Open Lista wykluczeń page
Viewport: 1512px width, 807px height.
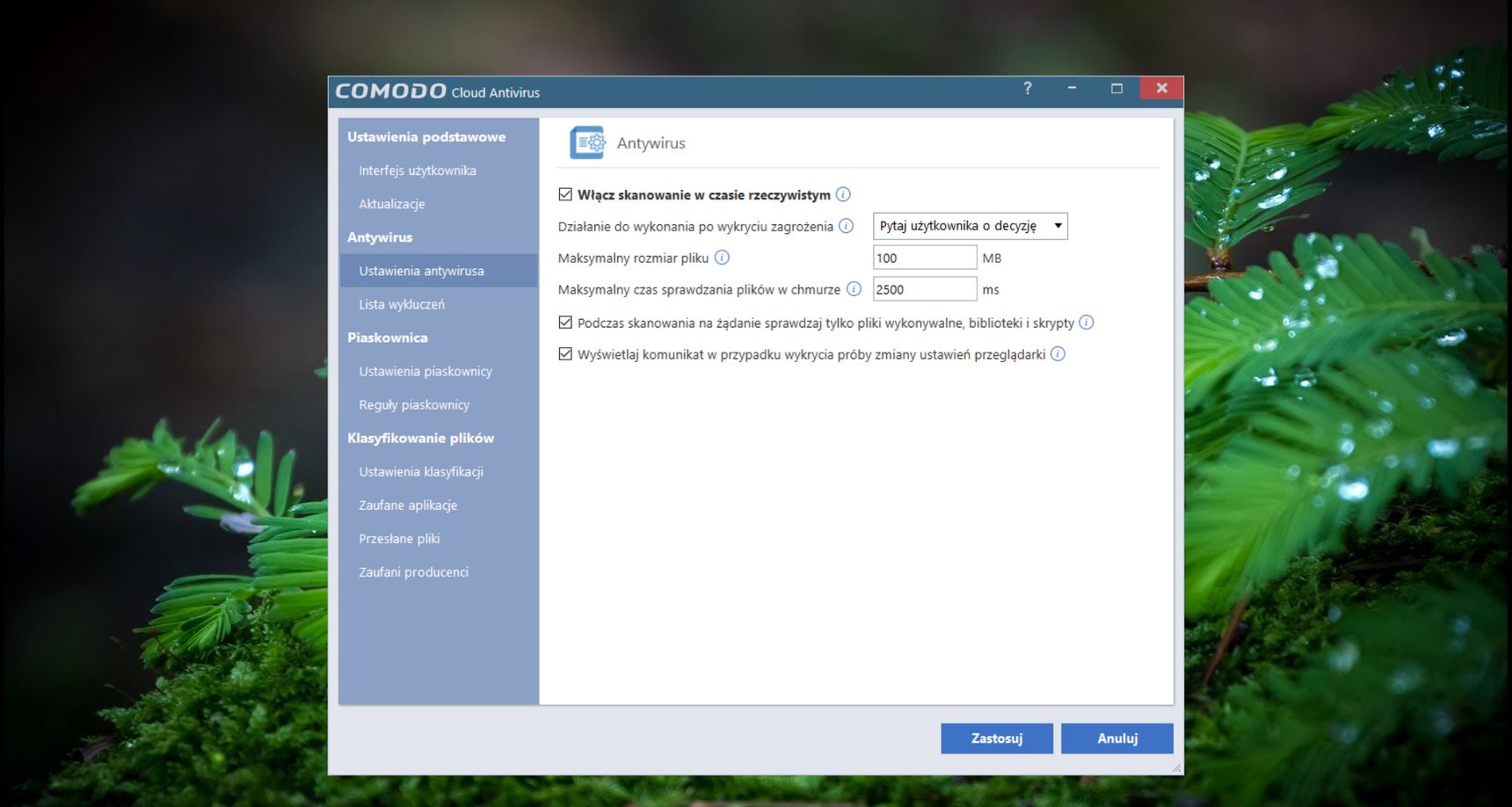402,304
